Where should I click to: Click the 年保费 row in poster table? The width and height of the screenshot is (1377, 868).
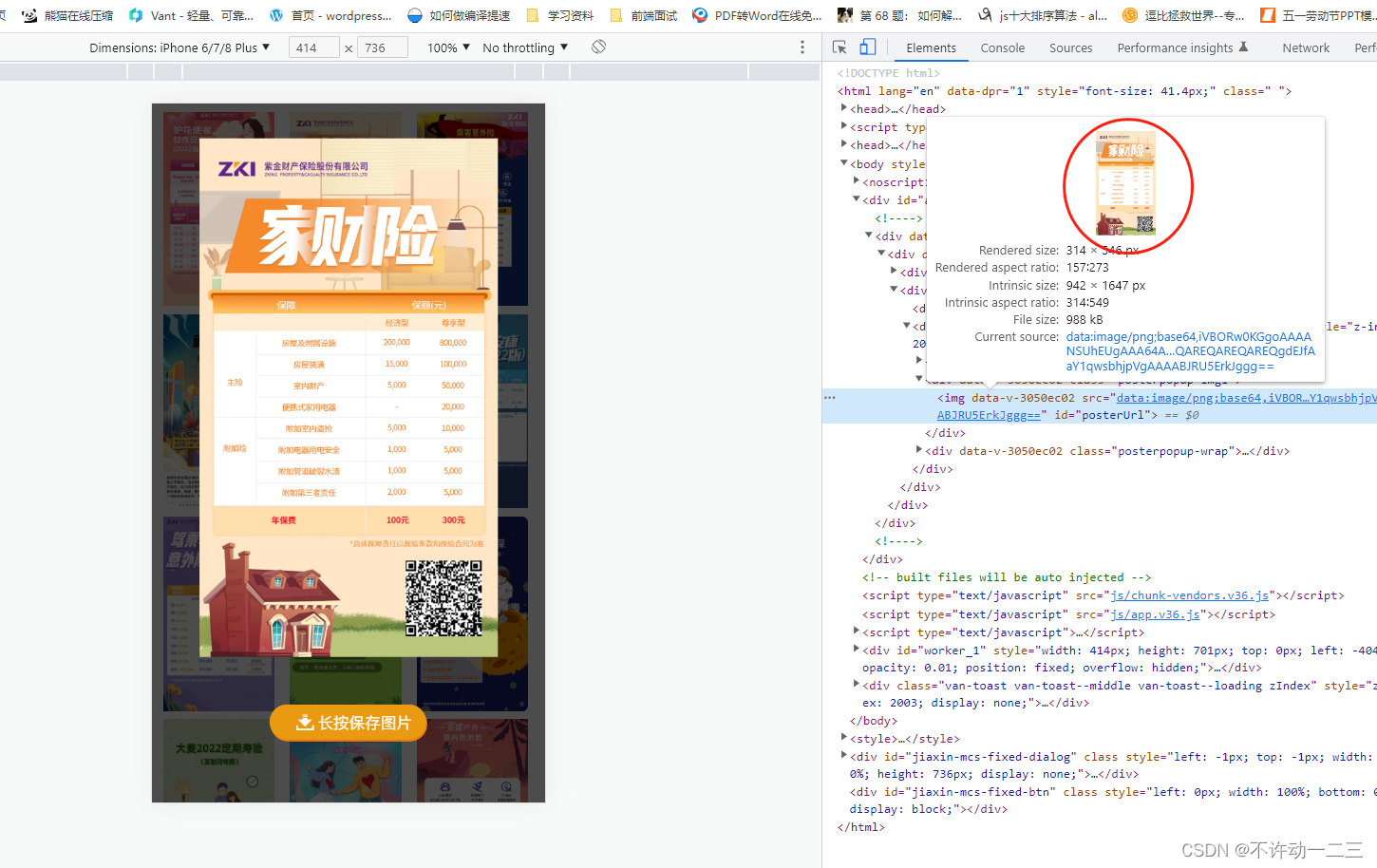click(349, 520)
